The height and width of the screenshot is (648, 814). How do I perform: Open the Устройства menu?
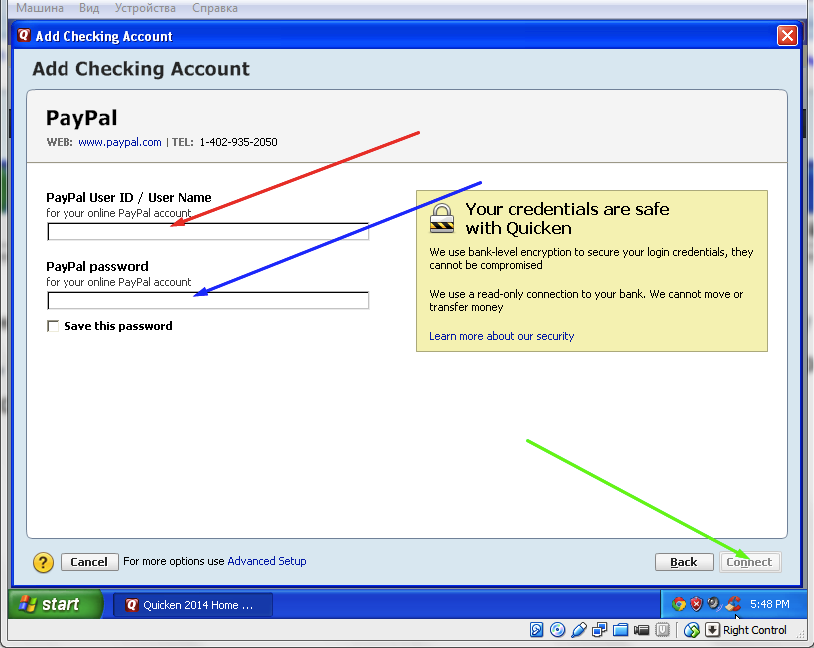[145, 8]
